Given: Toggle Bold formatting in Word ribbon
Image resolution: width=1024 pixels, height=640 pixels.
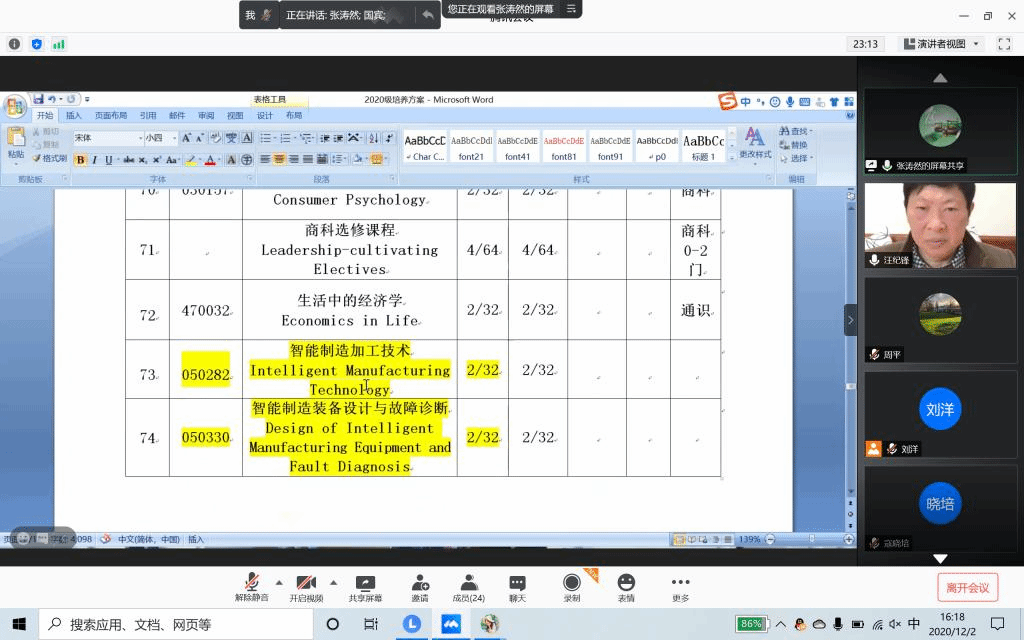Looking at the screenshot, I should [81, 160].
